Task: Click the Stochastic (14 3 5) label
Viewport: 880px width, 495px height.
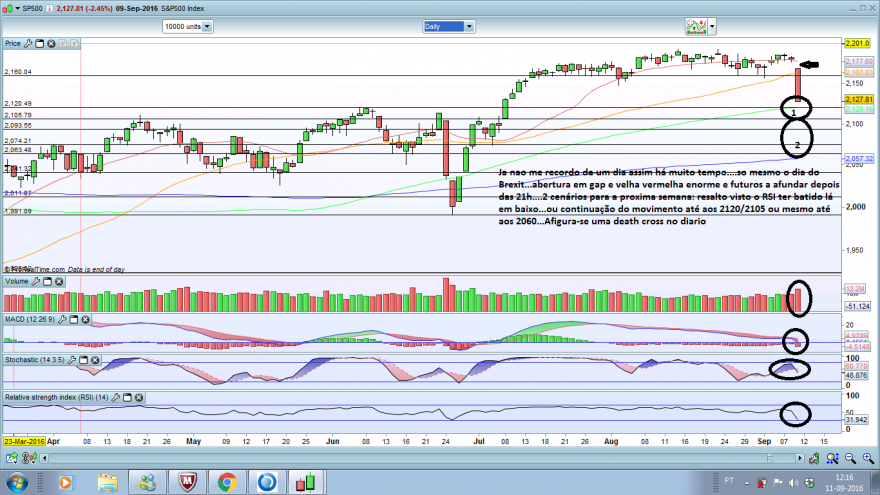Action: pyautogui.click(x=35, y=360)
